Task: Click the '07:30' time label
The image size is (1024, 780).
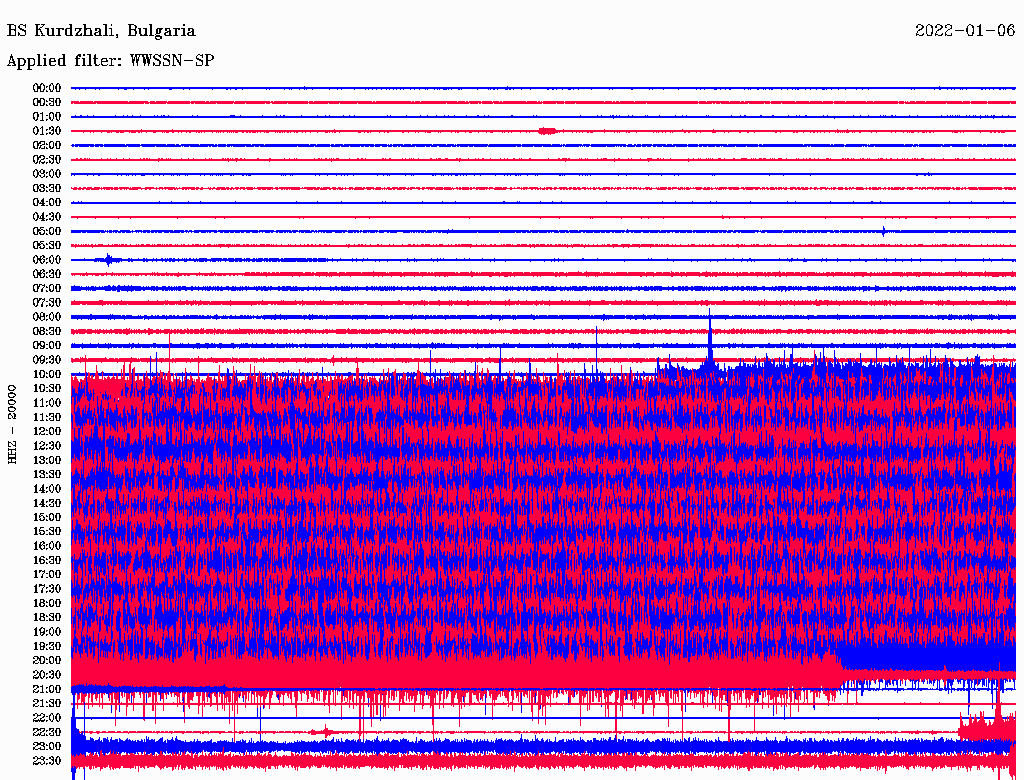Action: (x=47, y=302)
